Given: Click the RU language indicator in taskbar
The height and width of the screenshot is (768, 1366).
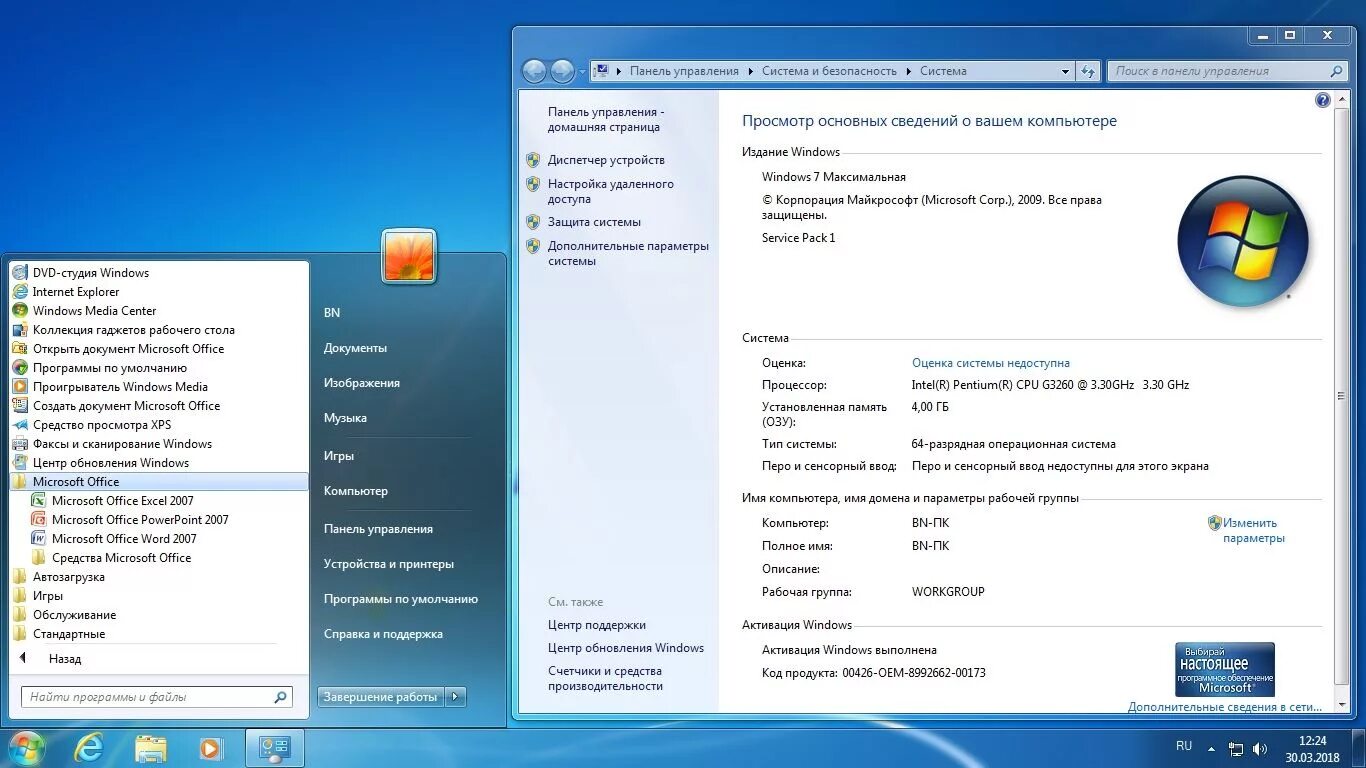Looking at the screenshot, I should click(1184, 746).
